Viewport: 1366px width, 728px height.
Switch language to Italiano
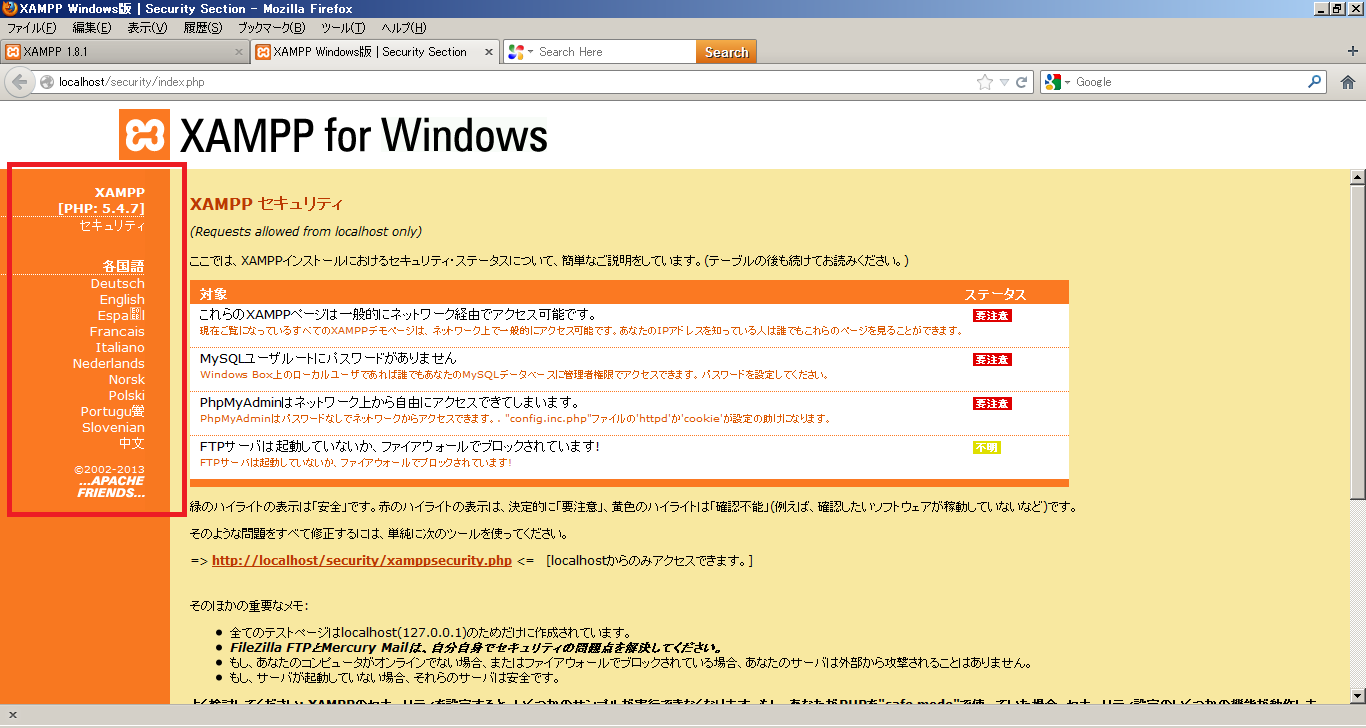click(x=120, y=347)
